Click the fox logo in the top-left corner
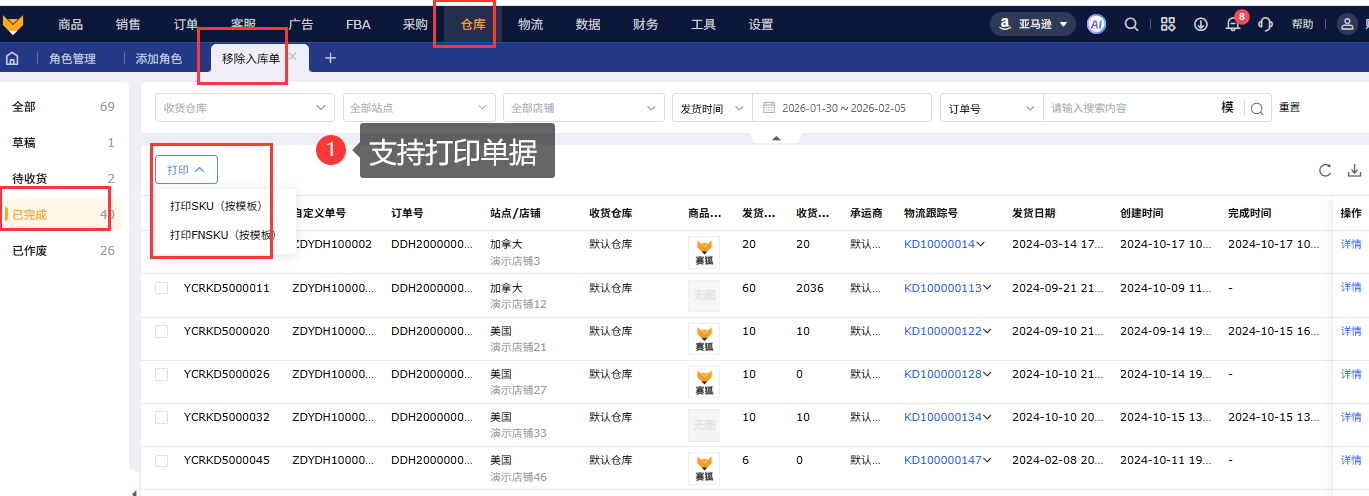The height and width of the screenshot is (496, 1369). coord(14,24)
